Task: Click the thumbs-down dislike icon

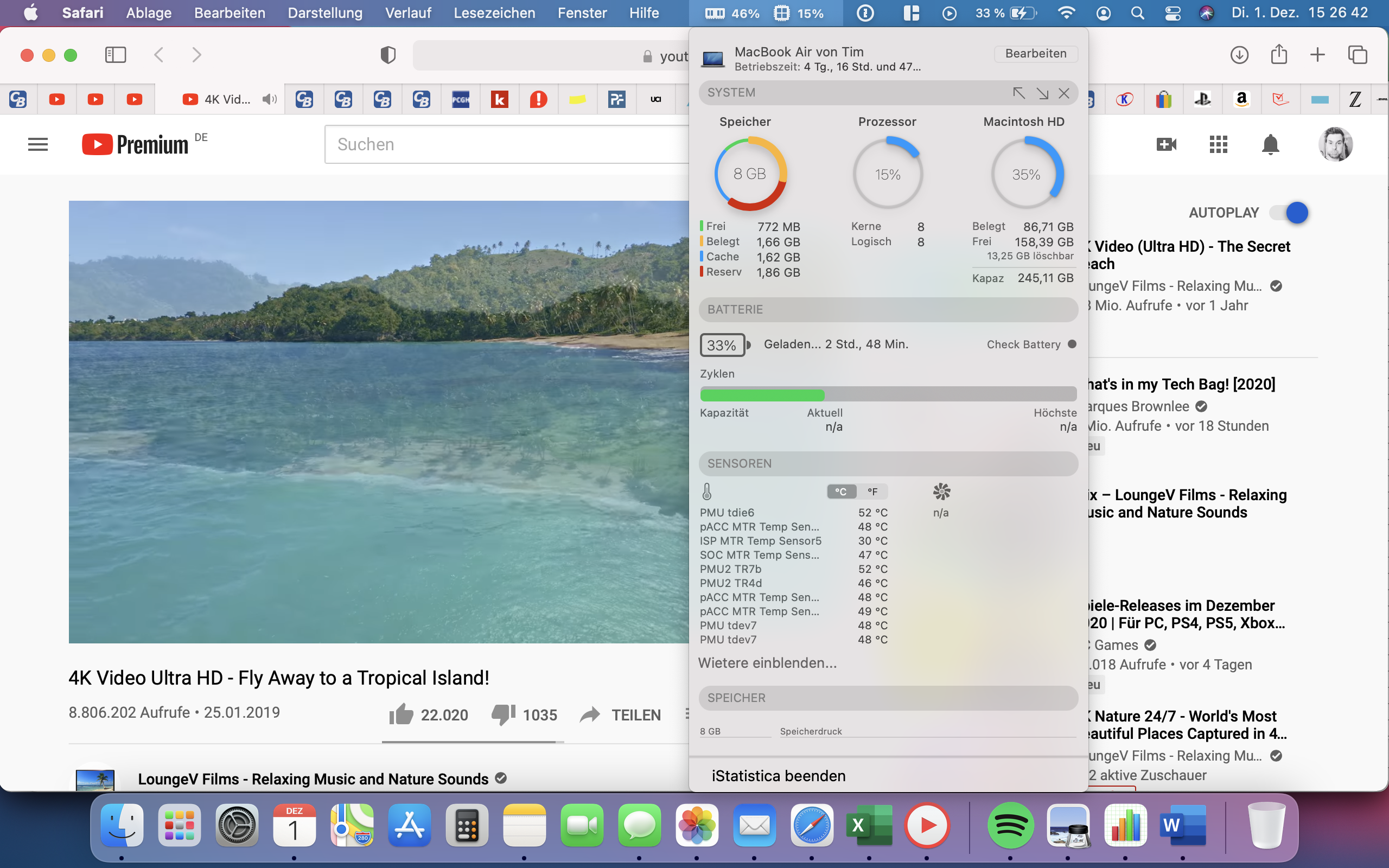Action: [504, 714]
